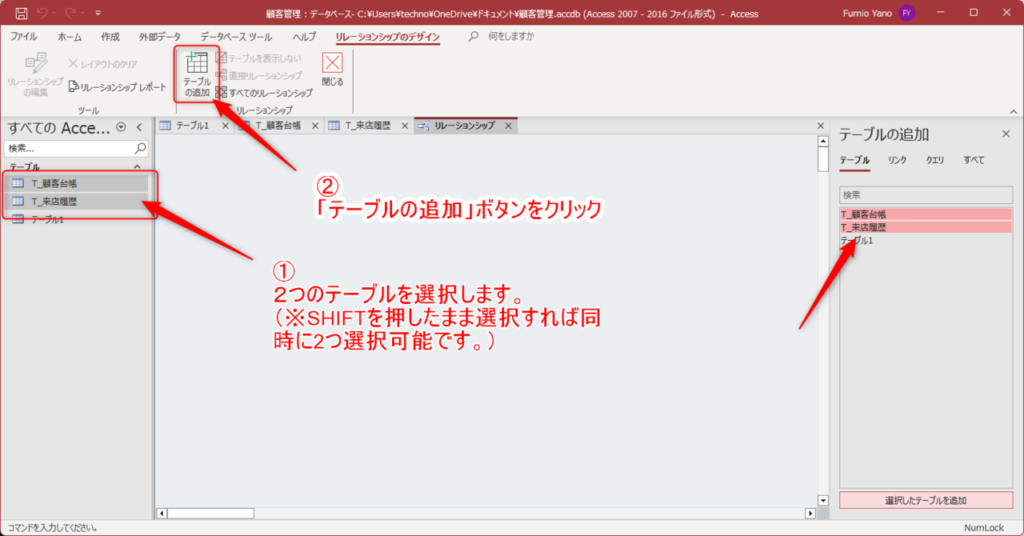The height and width of the screenshot is (536, 1024).
Task: Open the データベース ツール ribbon tab
Action: click(x=235, y=36)
